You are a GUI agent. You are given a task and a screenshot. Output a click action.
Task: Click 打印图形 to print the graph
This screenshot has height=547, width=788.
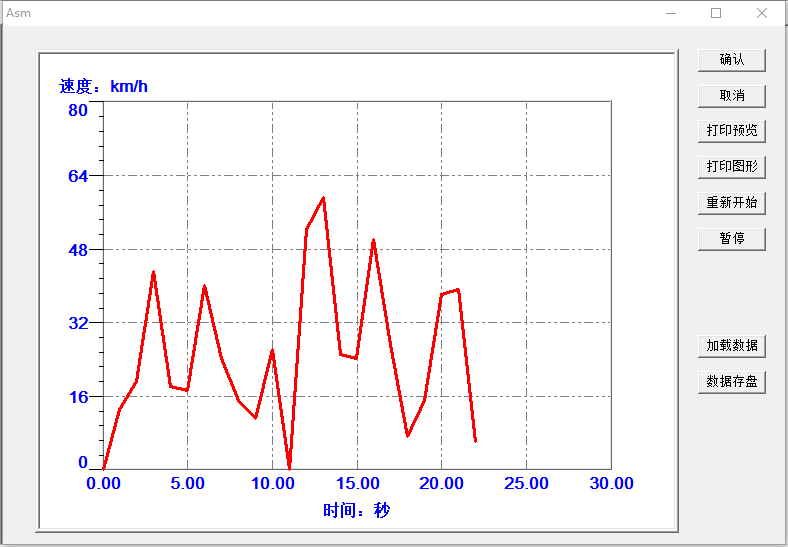click(x=731, y=167)
